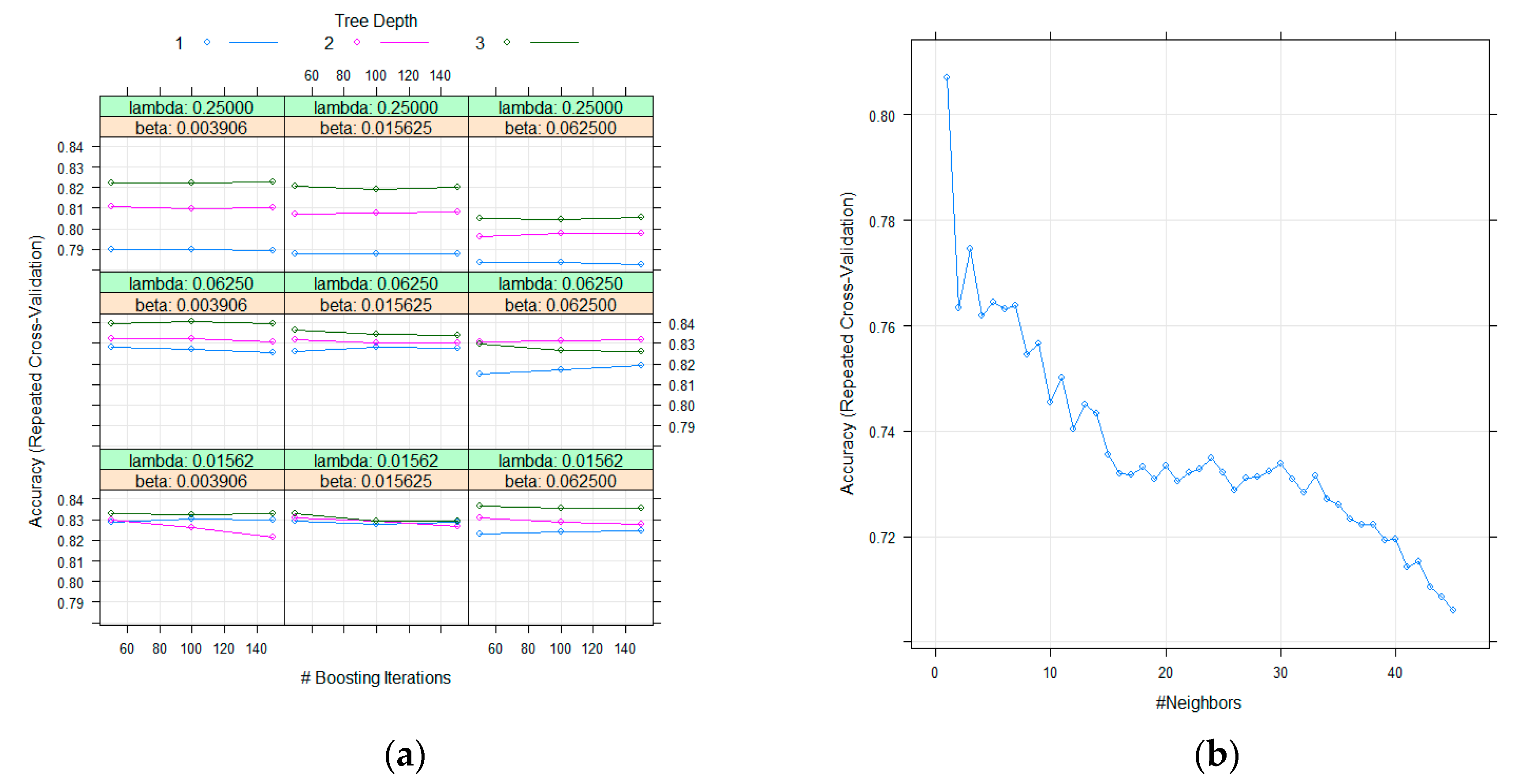The image size is (1522, 784).
Task: Click the first green point under lambda 0.25000
Action: 111,182
